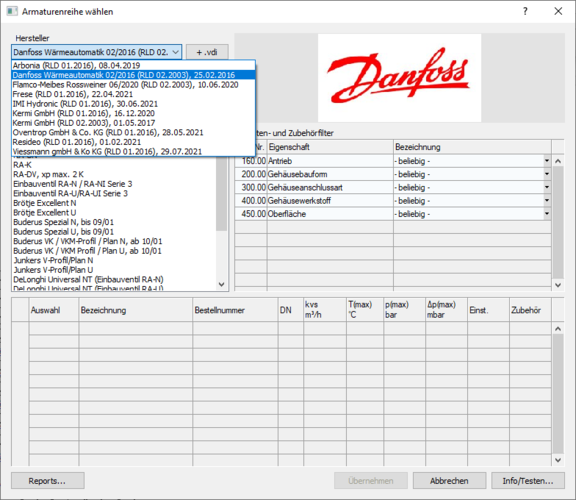Screen dimensions: 576x500
Task: Click the Abbrechen button
Action: [x=449, y=481]
